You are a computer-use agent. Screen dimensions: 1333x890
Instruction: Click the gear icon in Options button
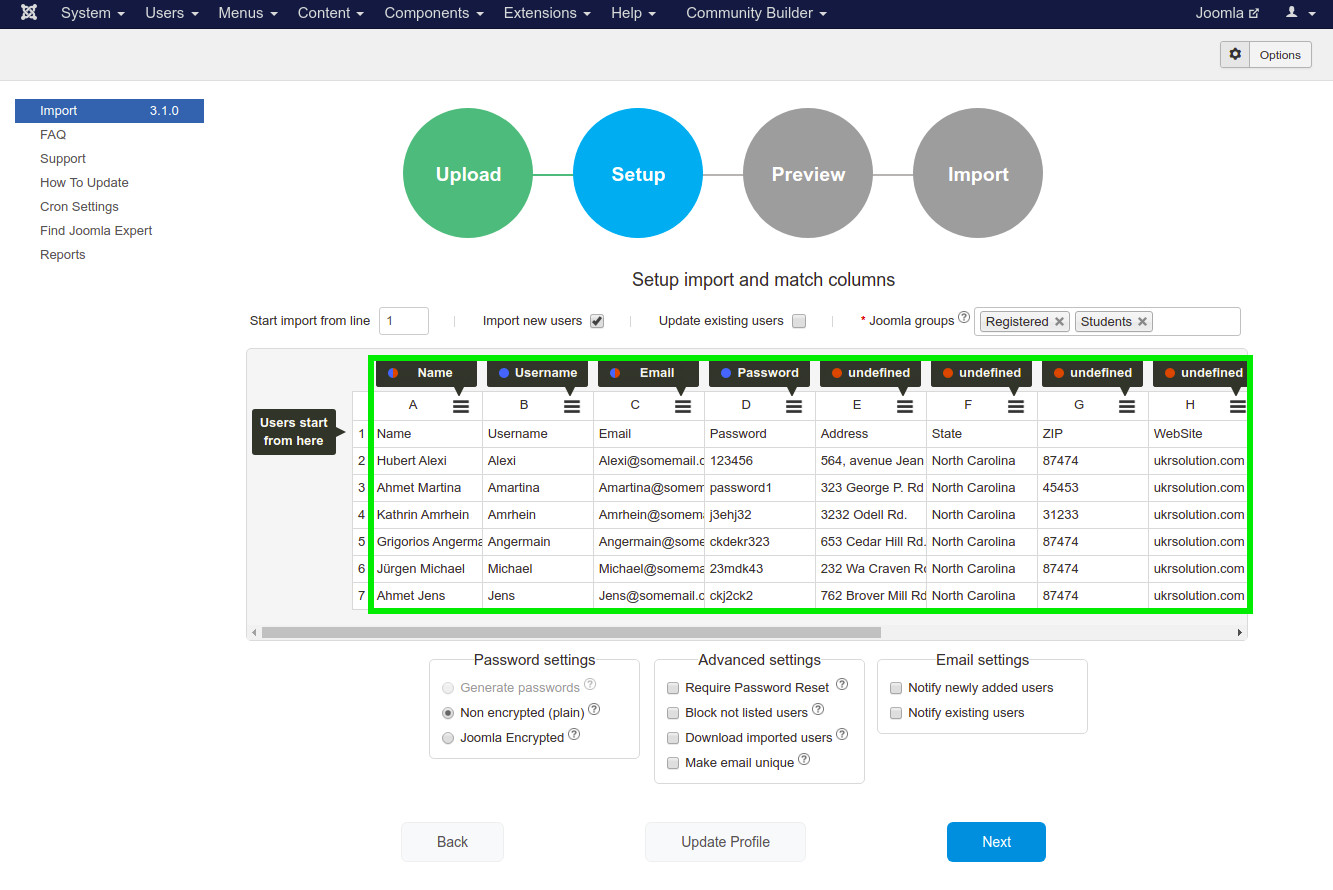pyautogui.click(x=1235, y=54)
